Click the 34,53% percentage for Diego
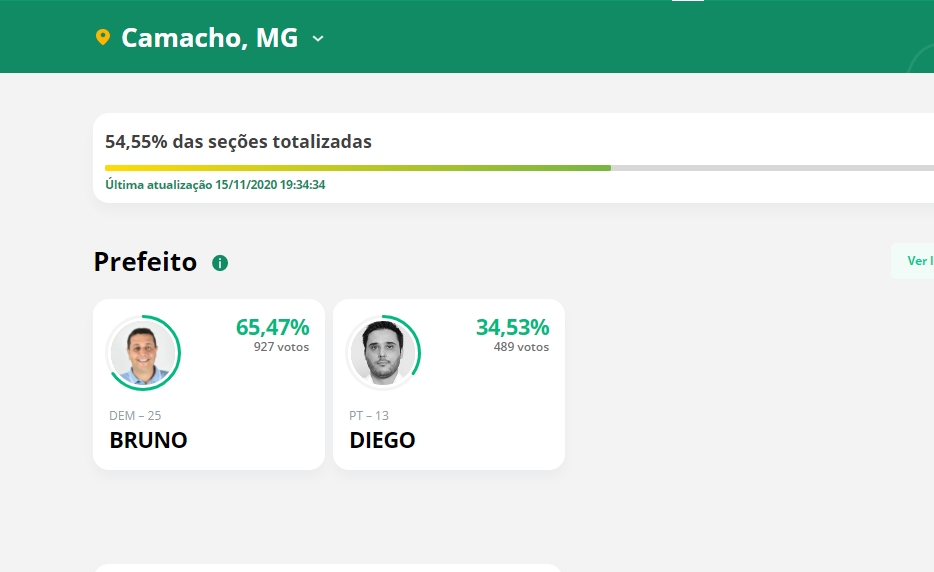This screenshot has width=934, height=572. [512, 327]
